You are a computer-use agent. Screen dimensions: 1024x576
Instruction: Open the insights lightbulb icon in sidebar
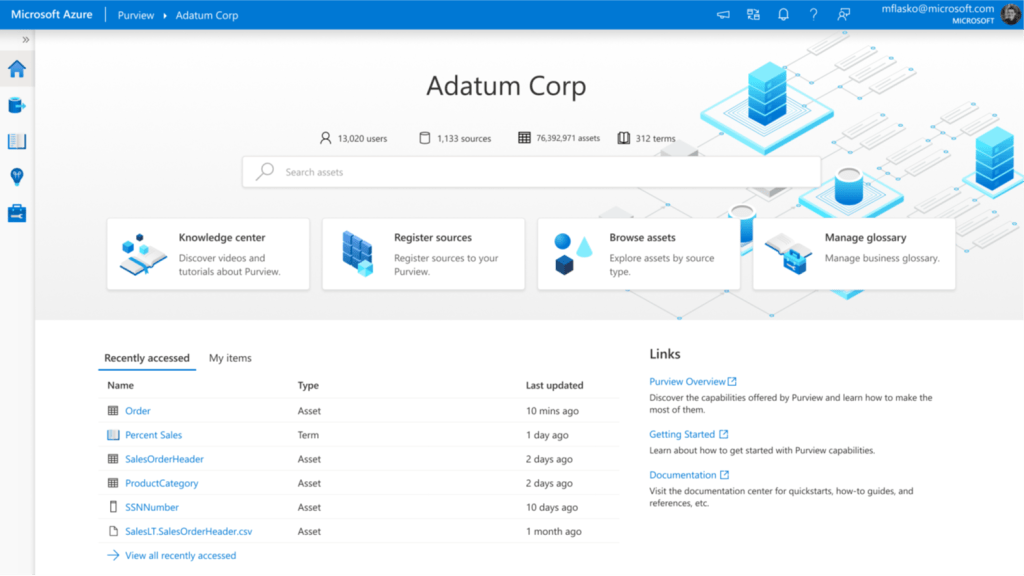17,177
